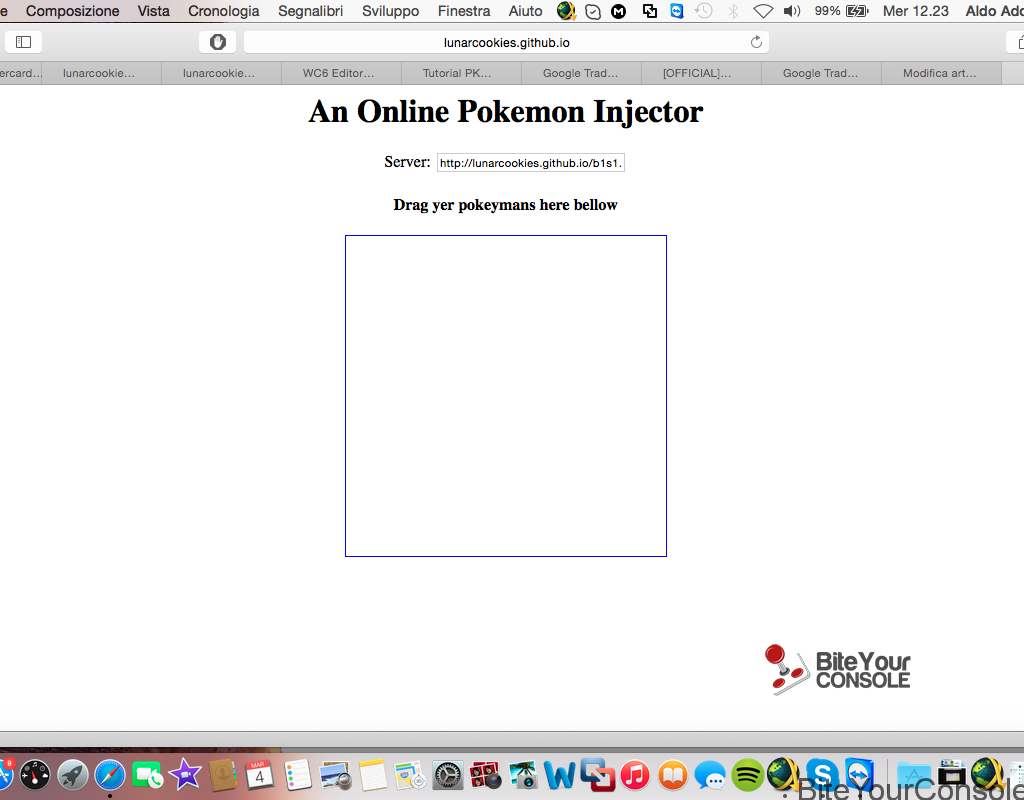Open Notes yellow pad in Dock

373,776
